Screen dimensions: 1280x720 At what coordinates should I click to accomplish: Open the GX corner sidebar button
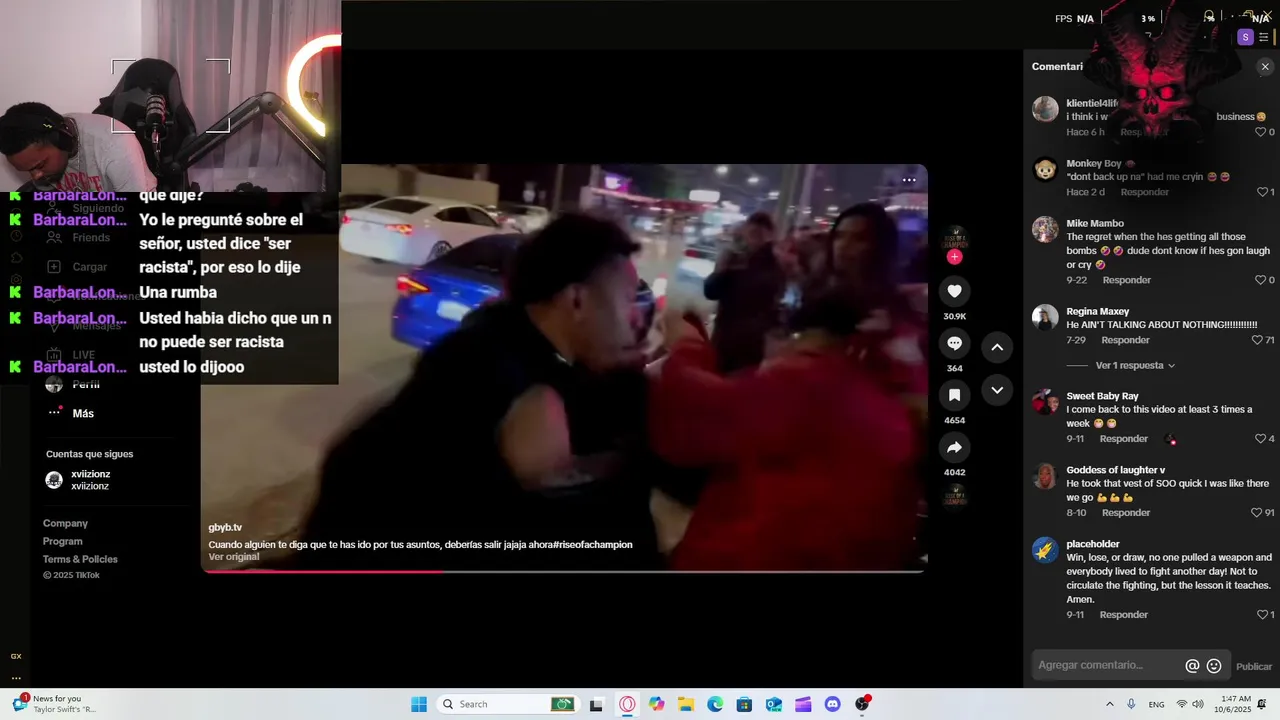[16, 656]
